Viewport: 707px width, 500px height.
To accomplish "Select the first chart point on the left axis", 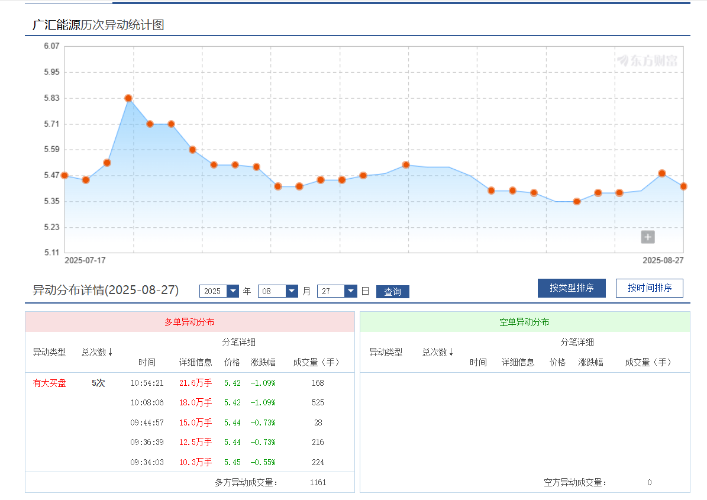I will coord(64,175).
